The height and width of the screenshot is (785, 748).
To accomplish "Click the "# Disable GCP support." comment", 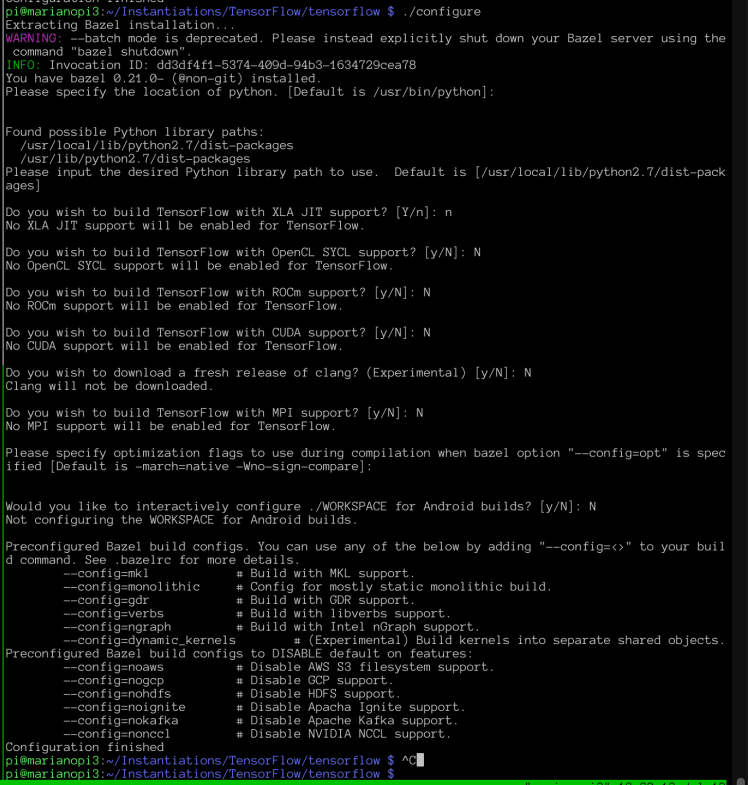I will pyautogui.click(x=315, y=681).
